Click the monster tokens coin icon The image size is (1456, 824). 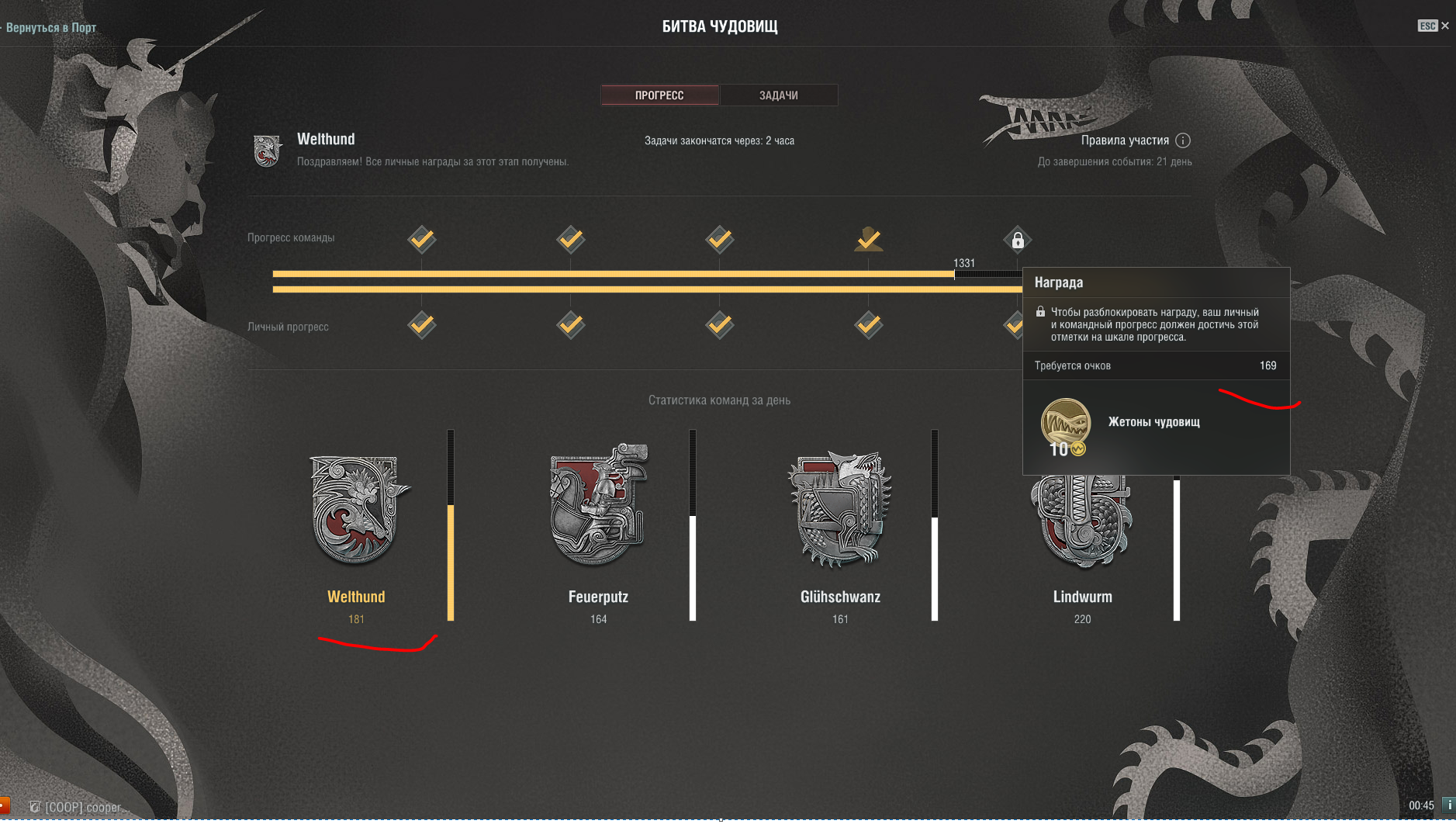(x=1066, y=425)
